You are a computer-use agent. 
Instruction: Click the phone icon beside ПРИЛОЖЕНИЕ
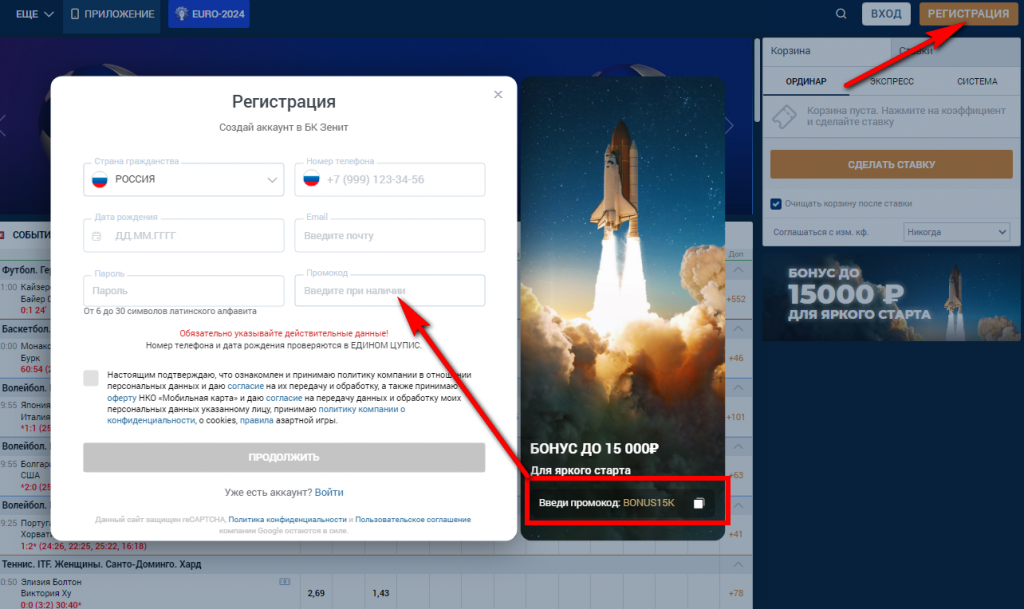tap(74, 14)
